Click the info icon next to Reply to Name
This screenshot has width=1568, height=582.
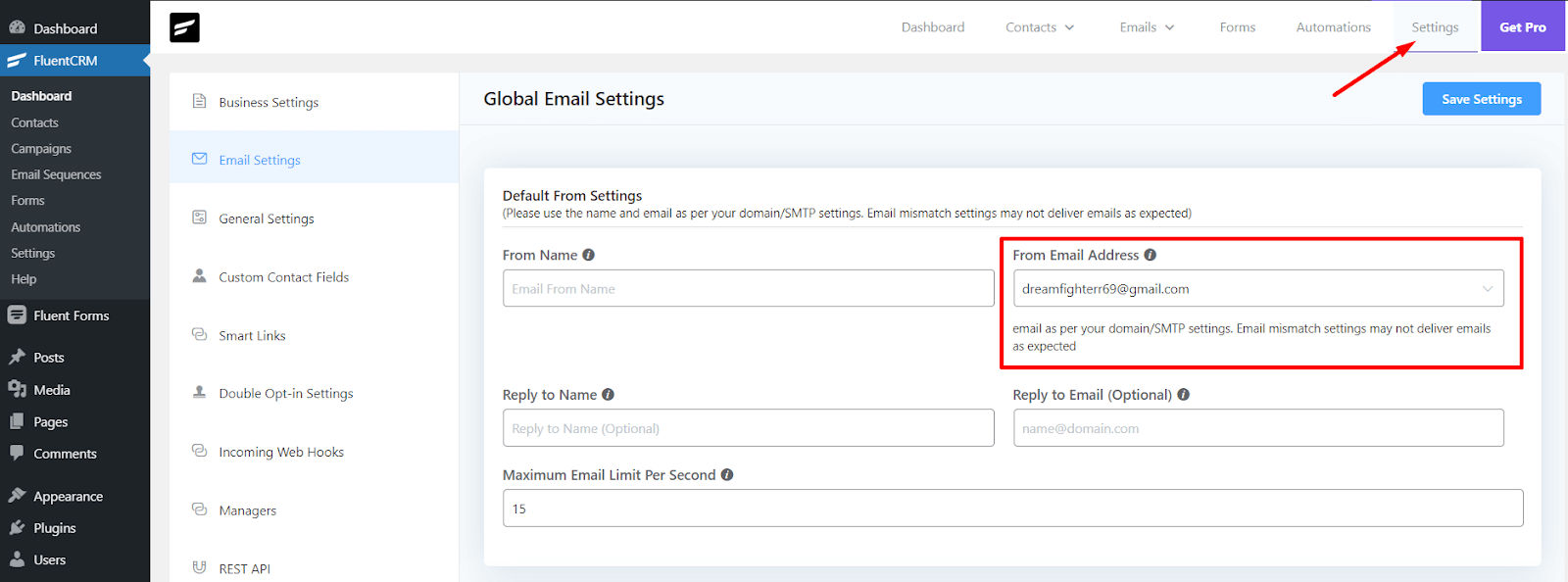tap(608, 395)
